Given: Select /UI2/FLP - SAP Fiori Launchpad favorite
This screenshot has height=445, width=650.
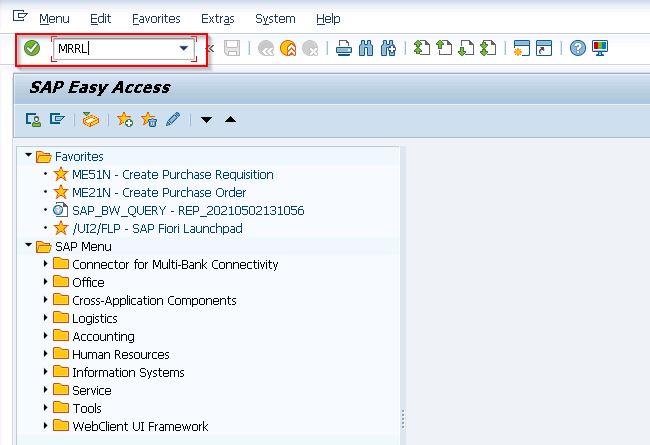Looking at the screenshot, I should (157, 229).
